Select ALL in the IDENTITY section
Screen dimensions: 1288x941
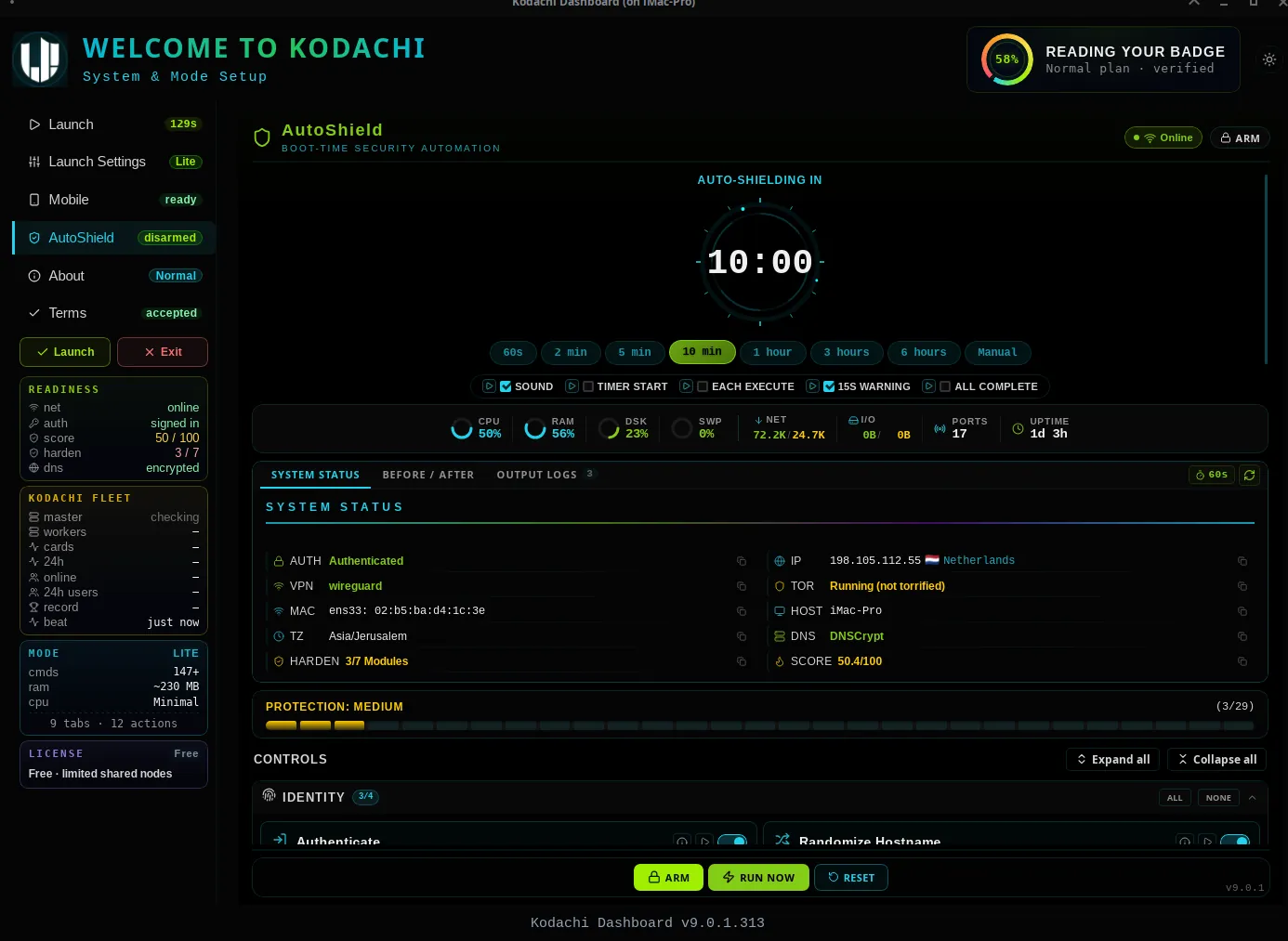(1175, 797)
